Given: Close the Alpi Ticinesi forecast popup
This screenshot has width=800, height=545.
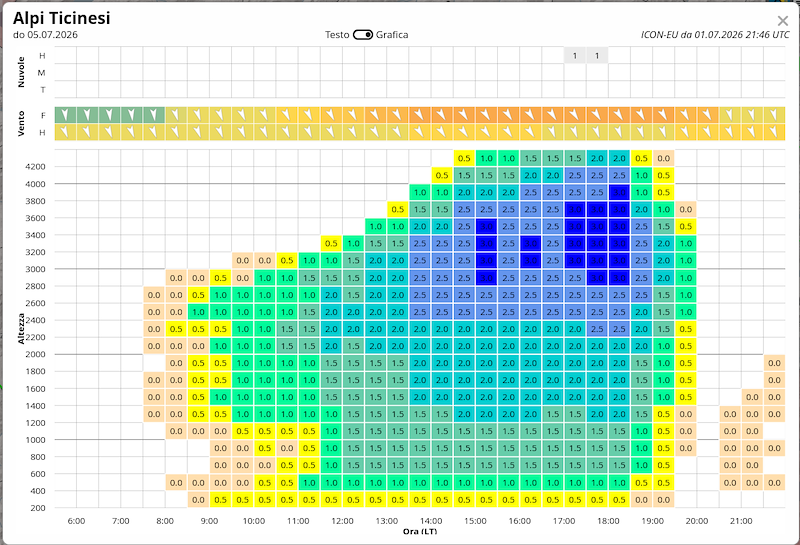Looking at the screenshot, I should click(x=783, y=21).
